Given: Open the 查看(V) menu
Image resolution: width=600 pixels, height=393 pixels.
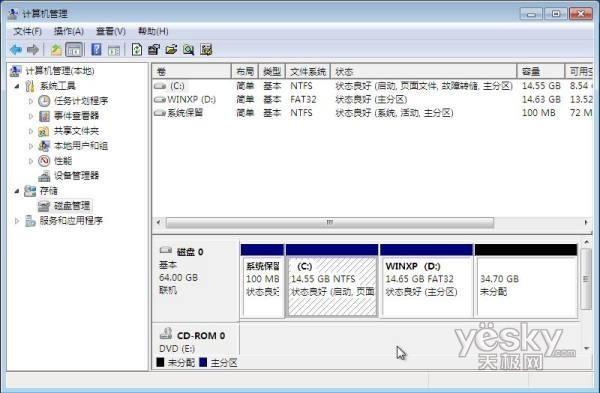Looking at the screenshot, I should point(111,31).
